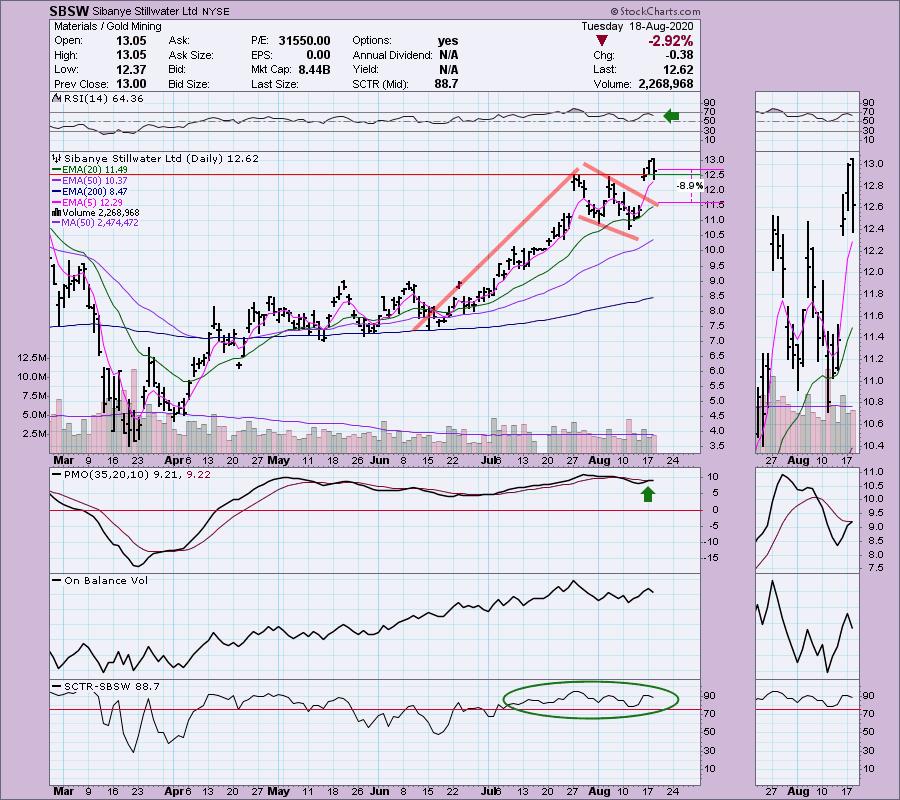Click the red down-triangle change indicator
Viewport: 900px width, 800px height.
click(602, 41)
